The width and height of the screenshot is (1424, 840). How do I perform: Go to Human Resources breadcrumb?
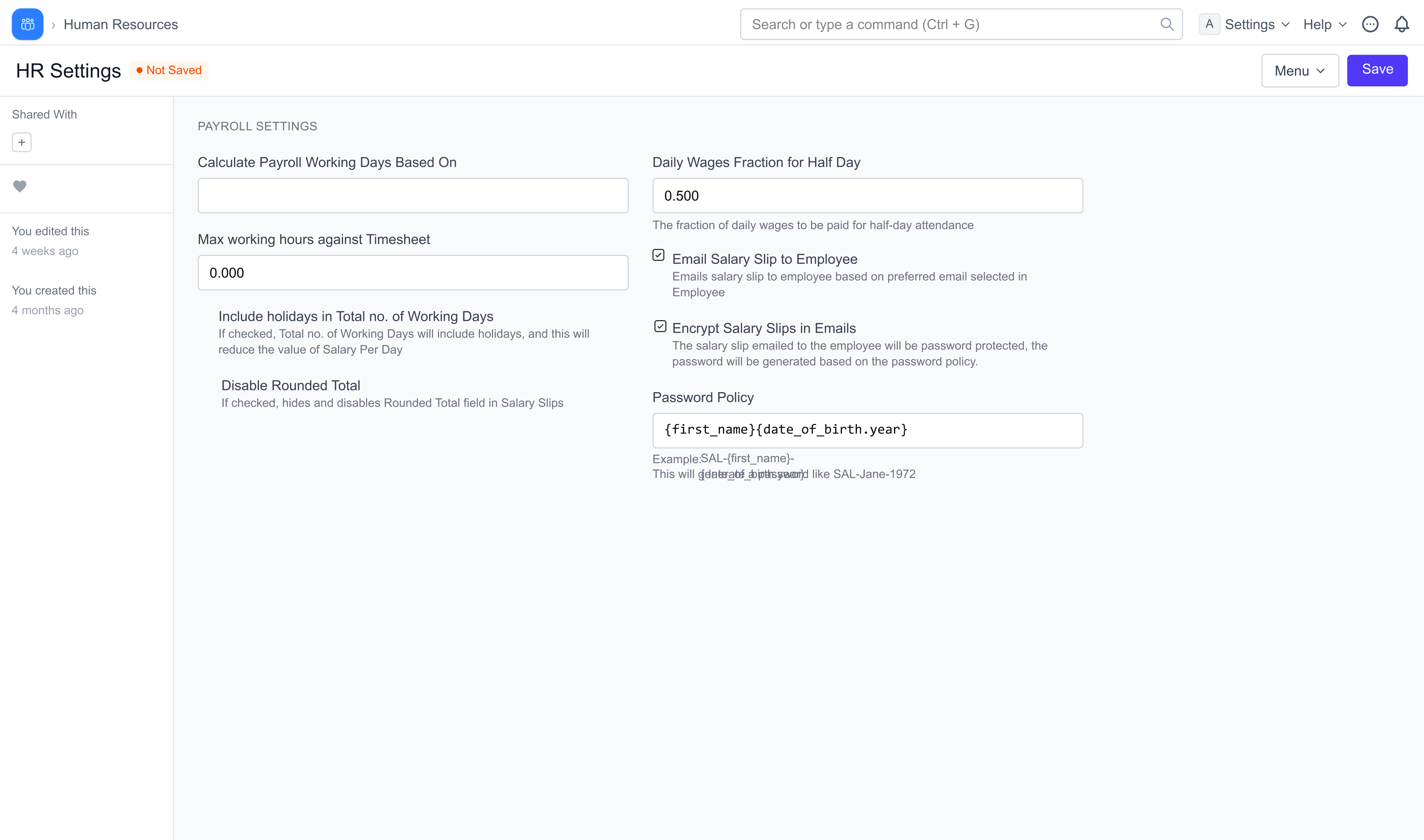(121, 24)
